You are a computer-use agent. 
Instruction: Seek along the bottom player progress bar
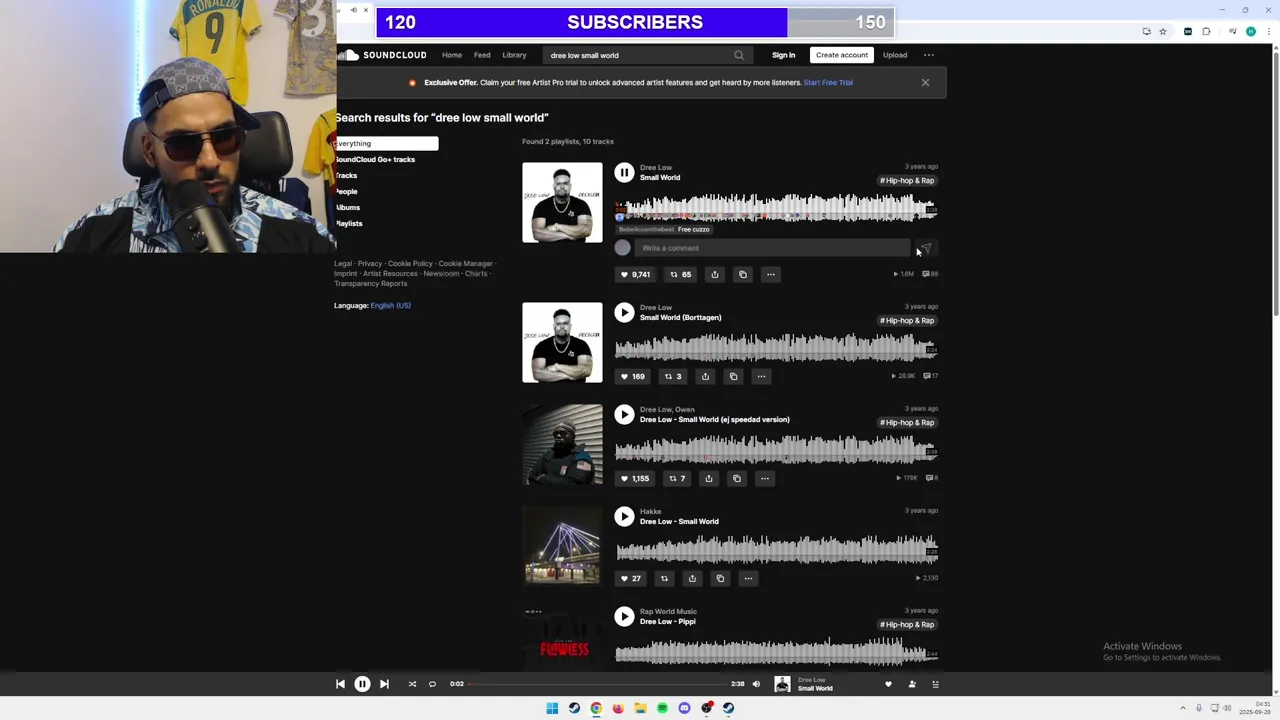(597, 684)
